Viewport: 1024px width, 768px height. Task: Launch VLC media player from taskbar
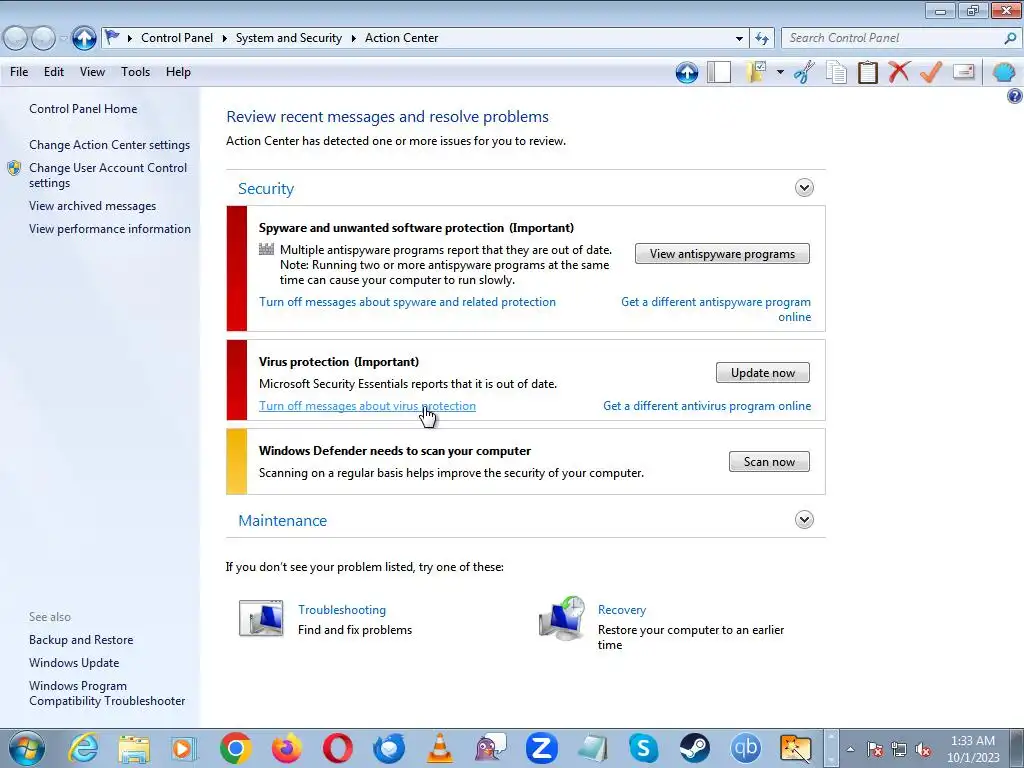pyautogui.click(x=440, y=748)
